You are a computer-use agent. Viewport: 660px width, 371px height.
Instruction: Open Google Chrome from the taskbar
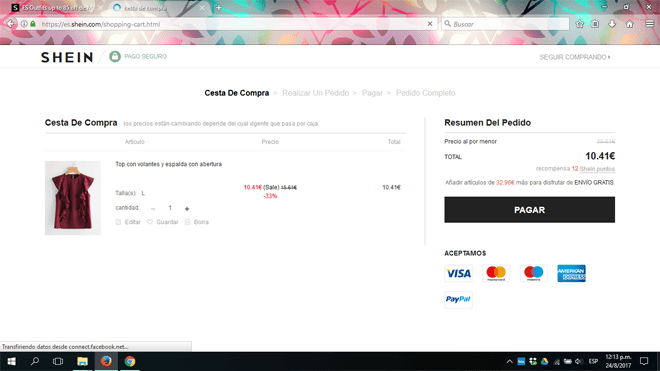(130, 361)
